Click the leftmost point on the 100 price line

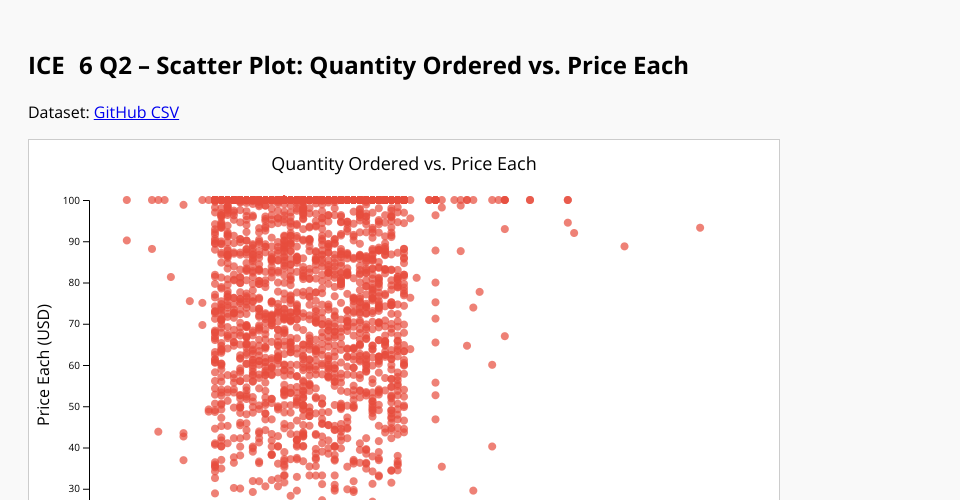click(x=127, y=200)
